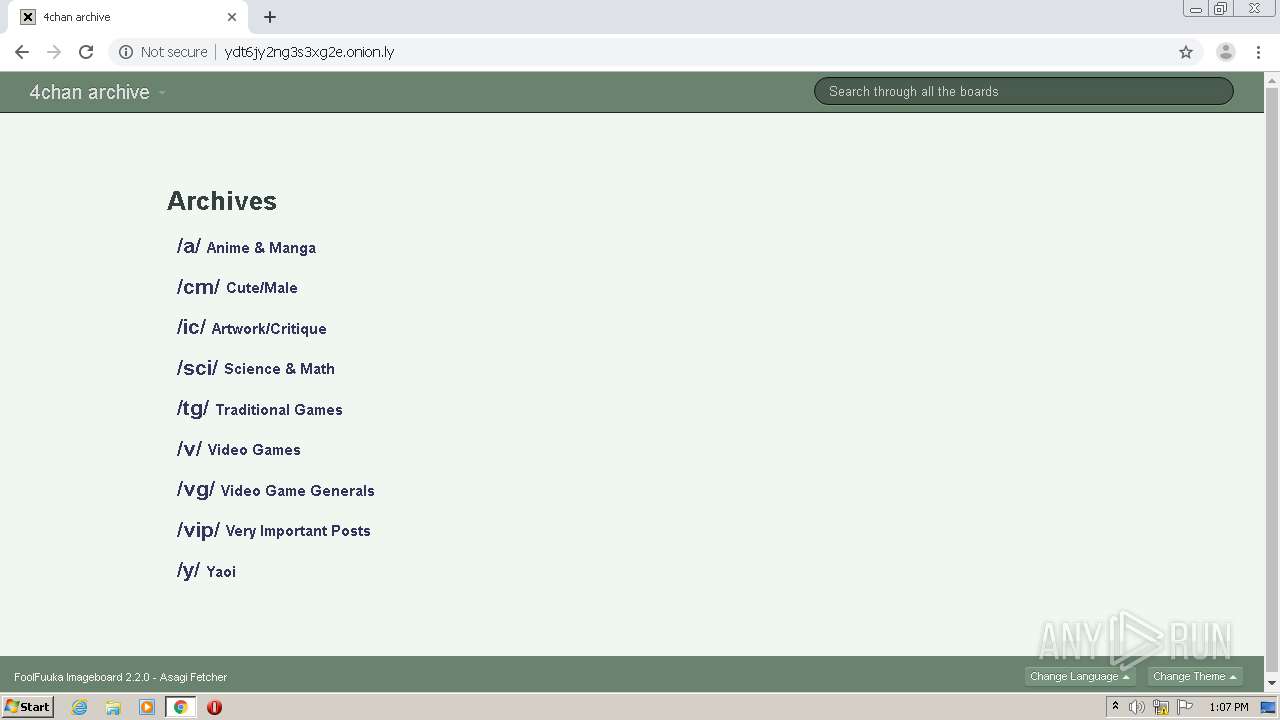Open the Windows Start menu
The image size is (1280, 720).
[28, 707]
